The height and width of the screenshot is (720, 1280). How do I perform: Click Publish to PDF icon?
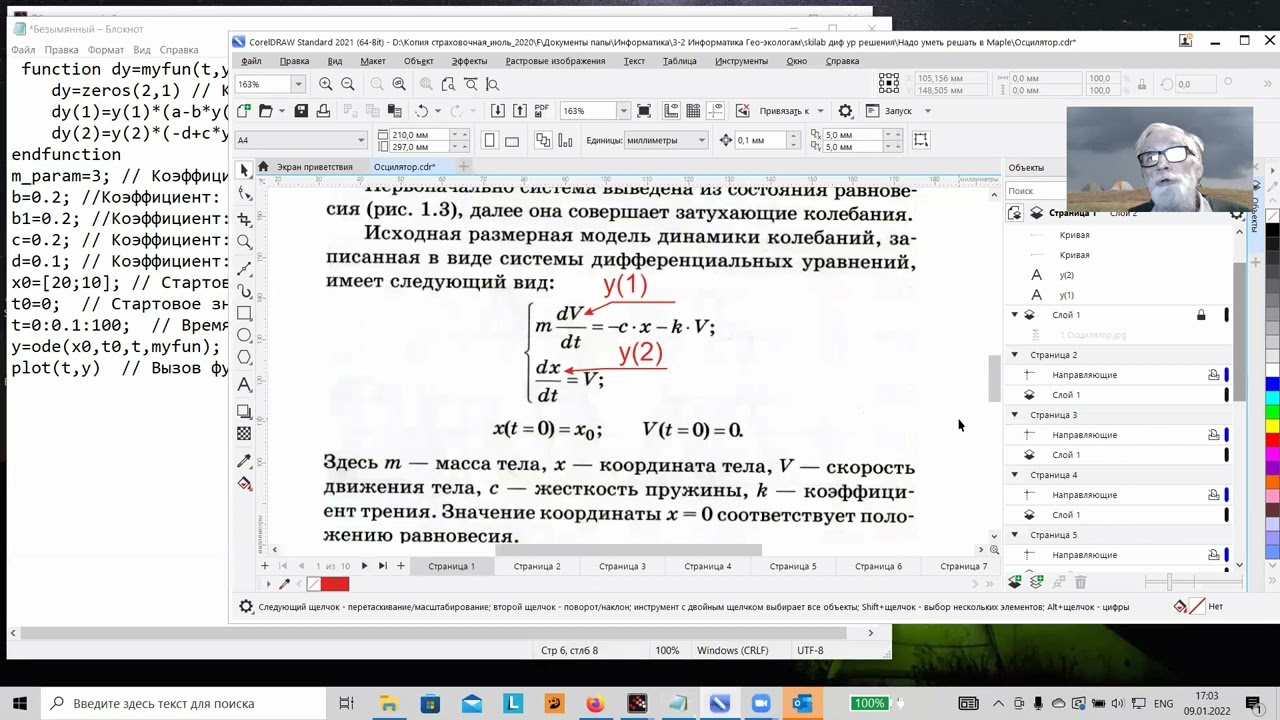[x=542, y=111]
